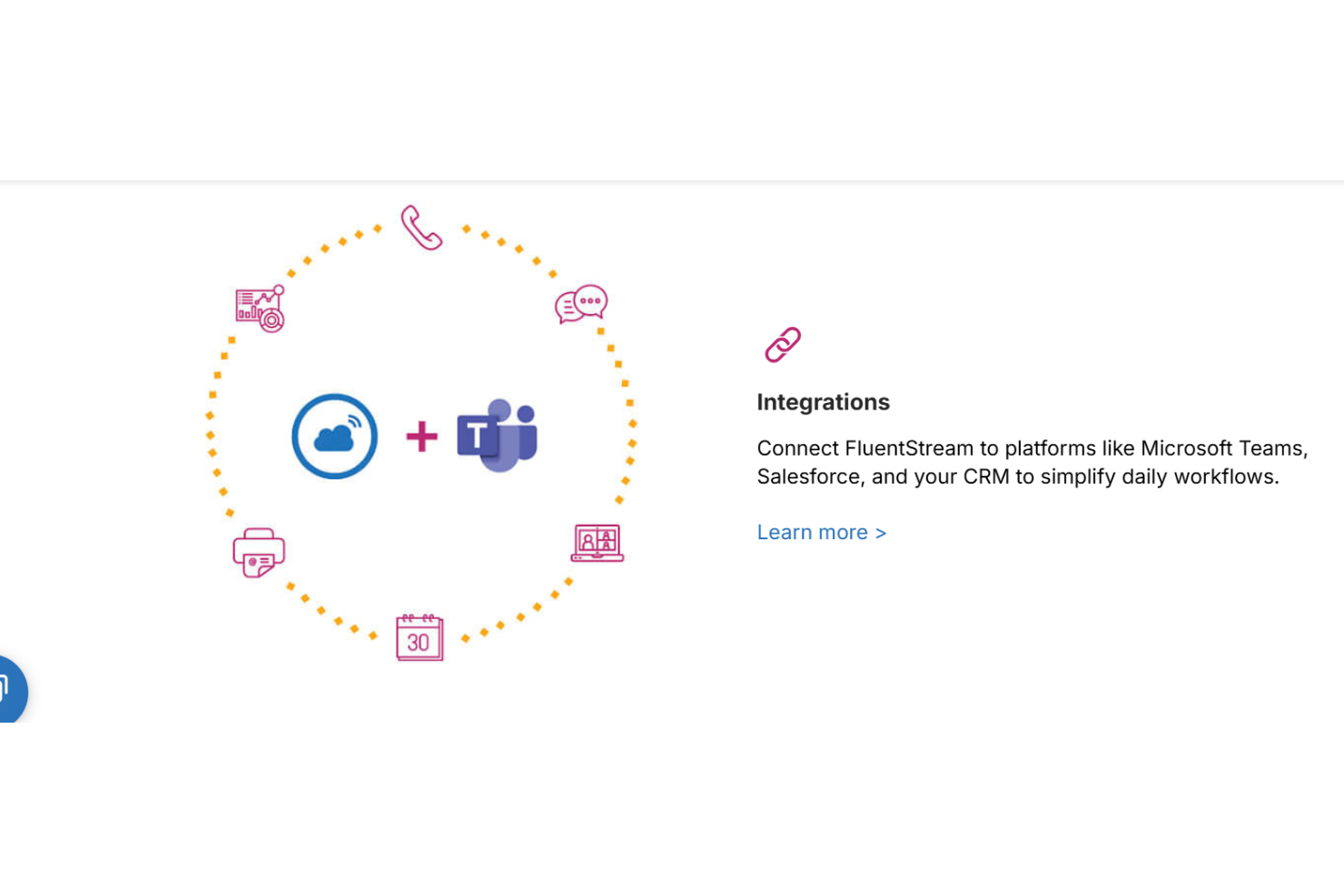This screenshot has width=1344, height=896.
Task: Select the Integrations heading
Action: (x=823, y=402)
